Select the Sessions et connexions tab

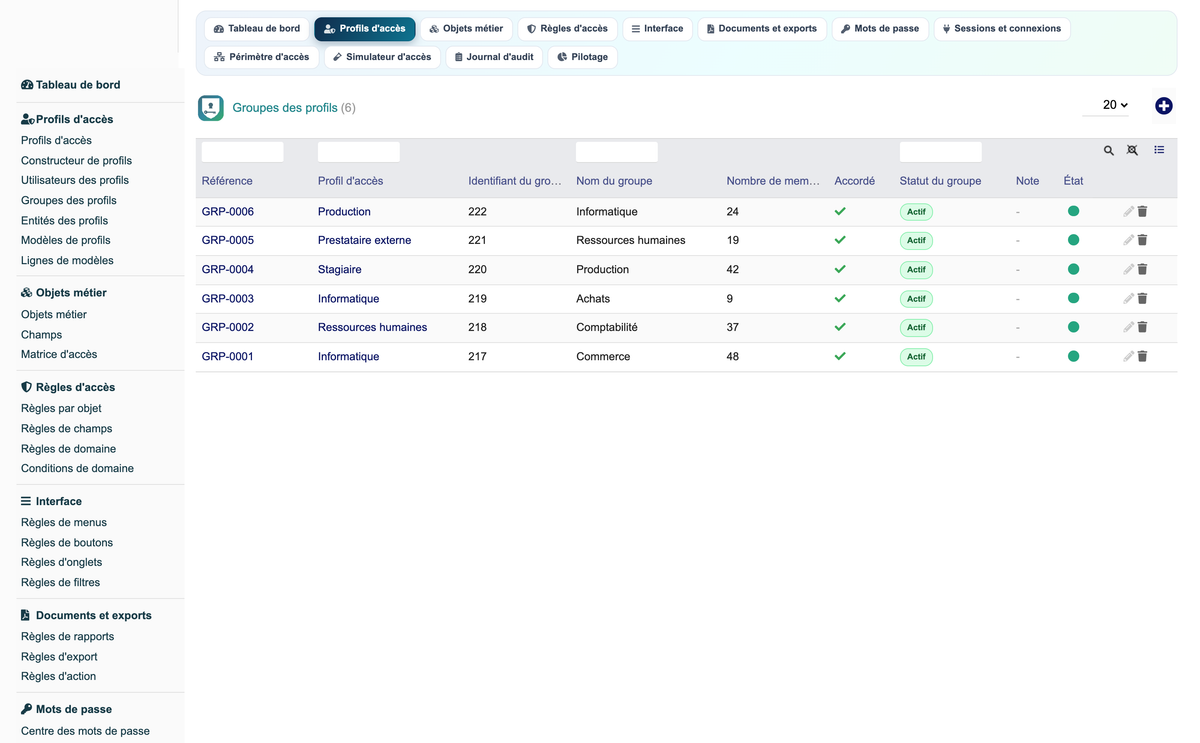pos(1002,29)
